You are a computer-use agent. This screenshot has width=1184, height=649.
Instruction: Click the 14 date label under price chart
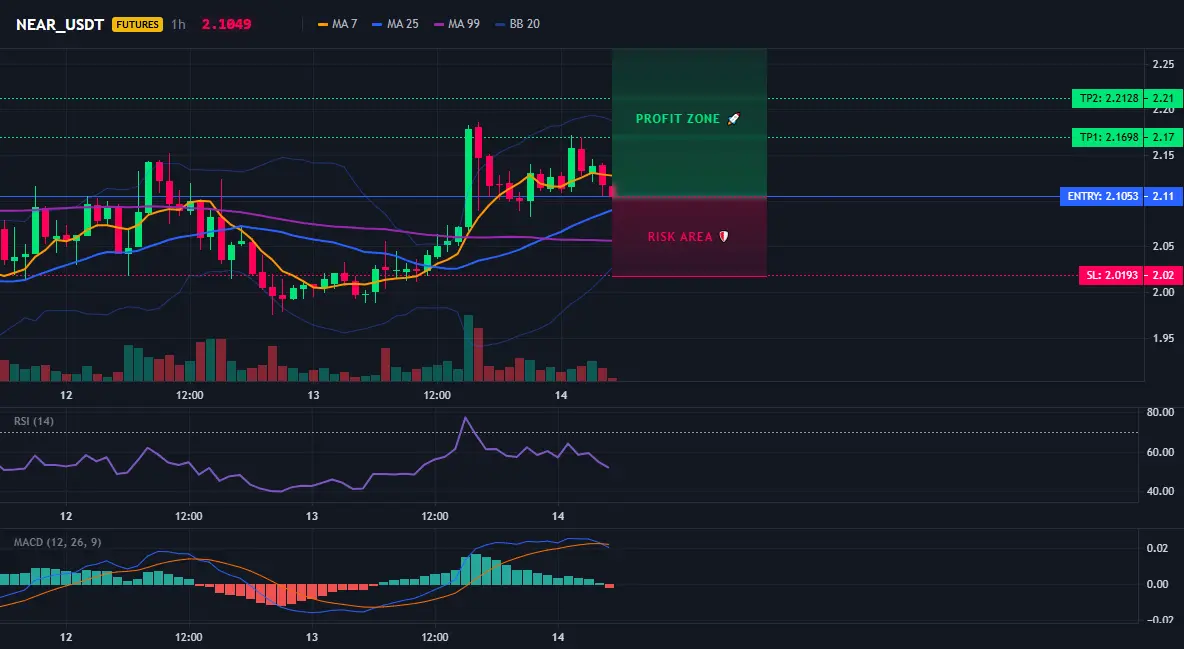(x=560, y=395)
